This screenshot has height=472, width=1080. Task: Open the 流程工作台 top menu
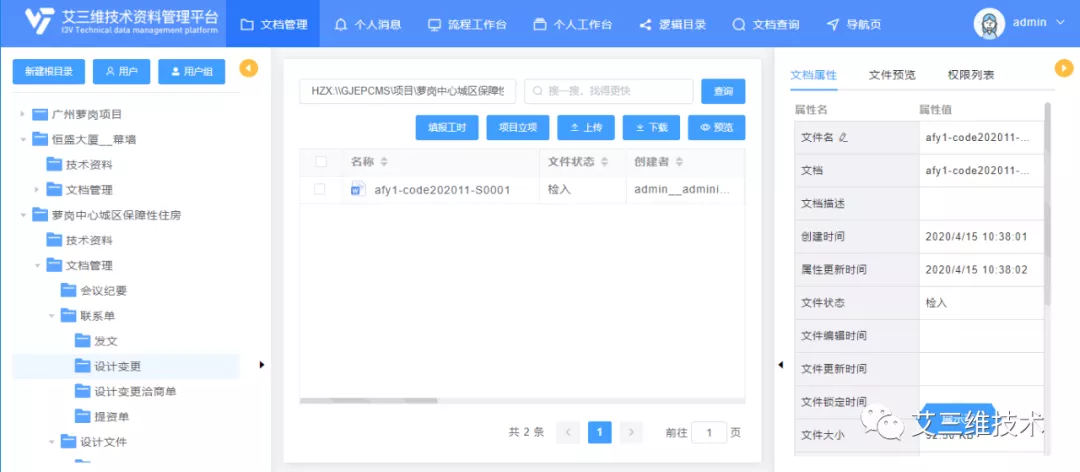(467, 24)
